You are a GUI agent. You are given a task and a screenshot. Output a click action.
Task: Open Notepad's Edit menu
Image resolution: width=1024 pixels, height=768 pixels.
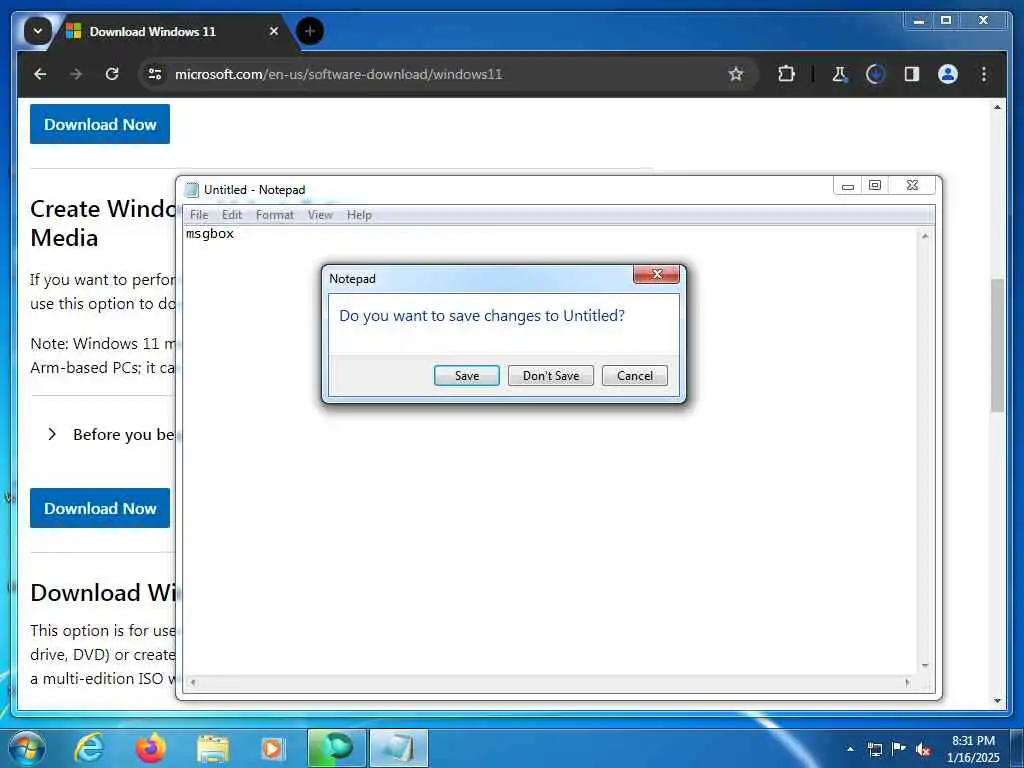(232, 215)
